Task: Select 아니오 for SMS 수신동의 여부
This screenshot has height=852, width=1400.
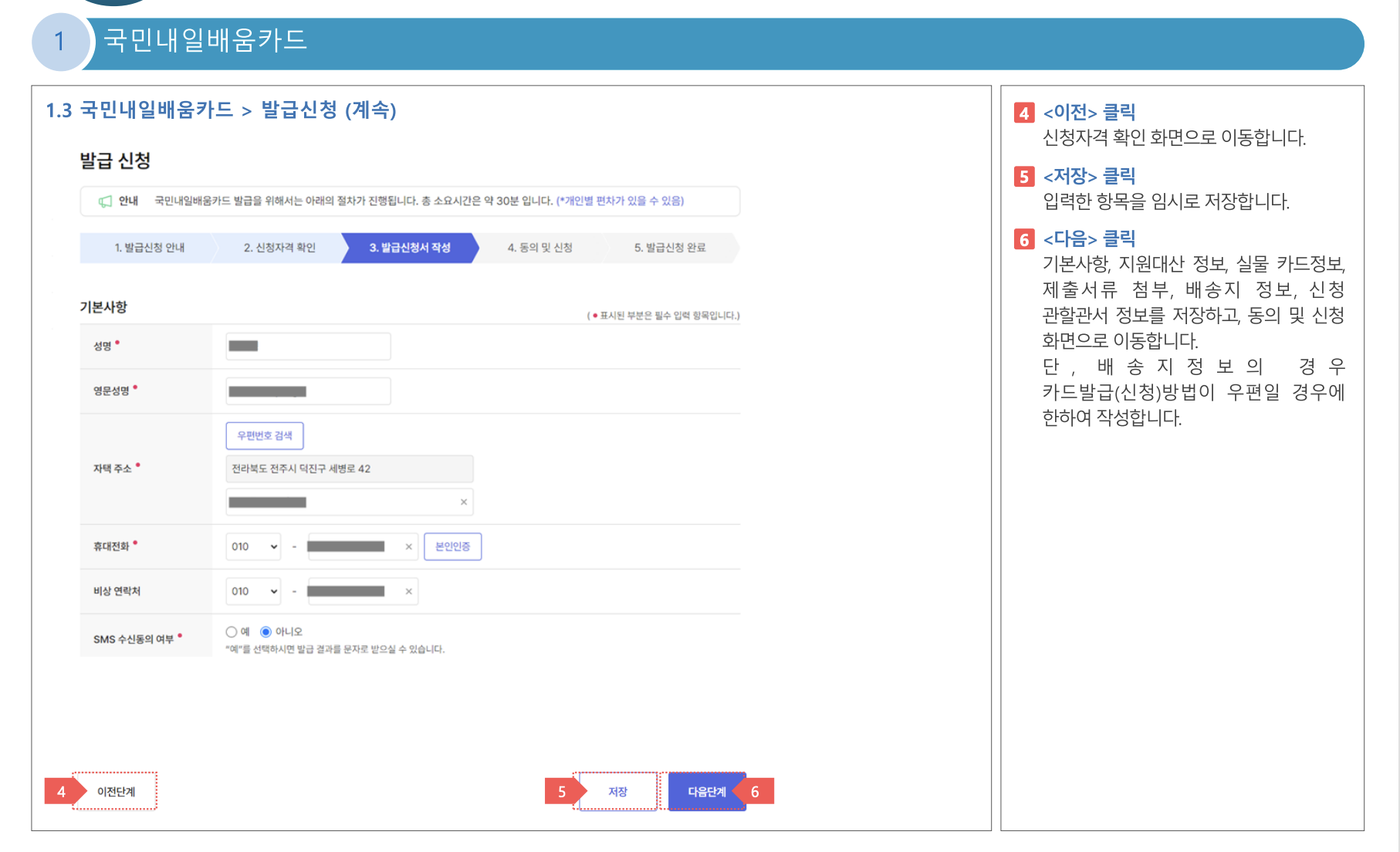Action: tap(265, 631)
